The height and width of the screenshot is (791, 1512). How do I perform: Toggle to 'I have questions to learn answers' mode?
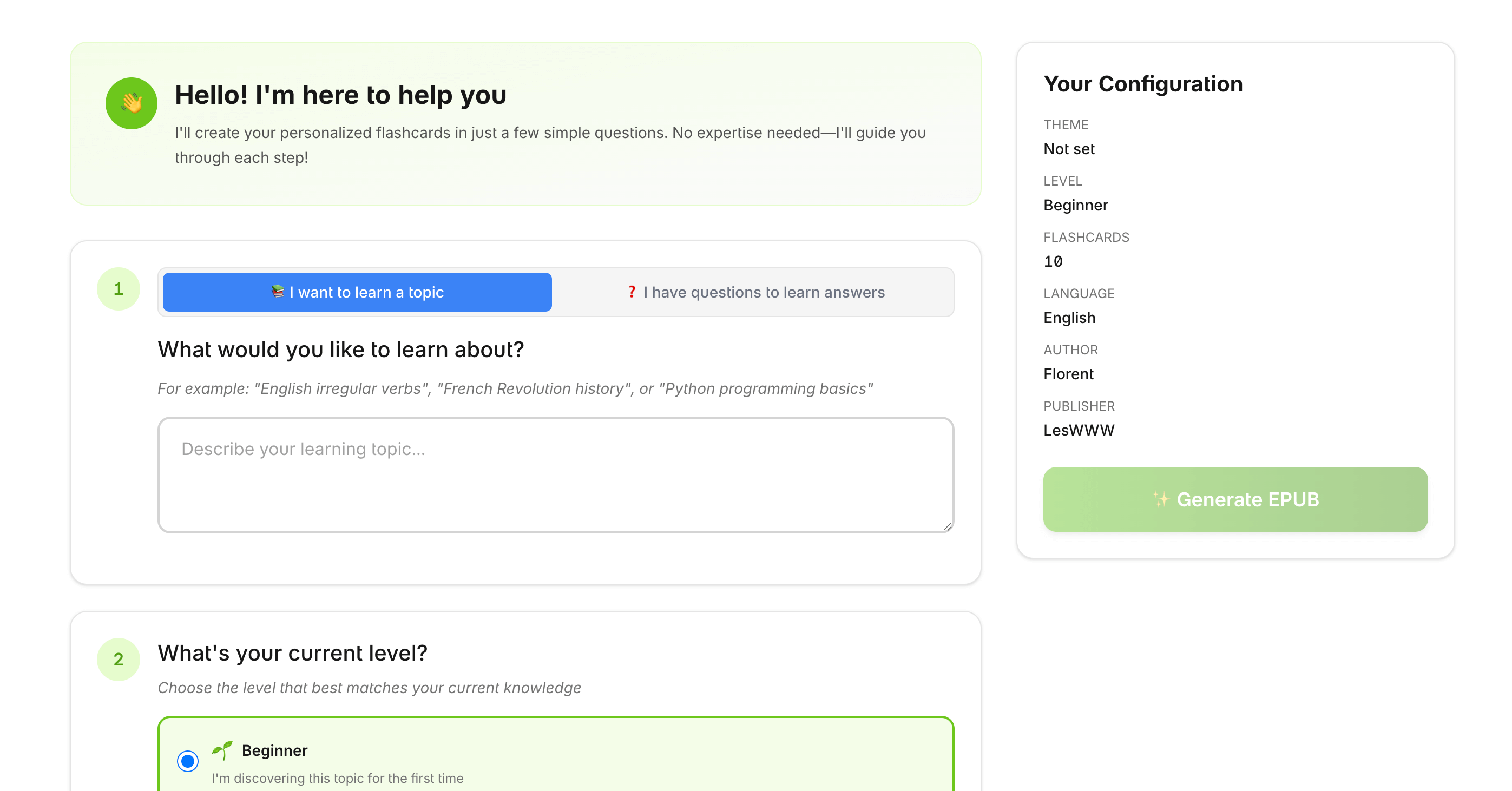(753, 292)
